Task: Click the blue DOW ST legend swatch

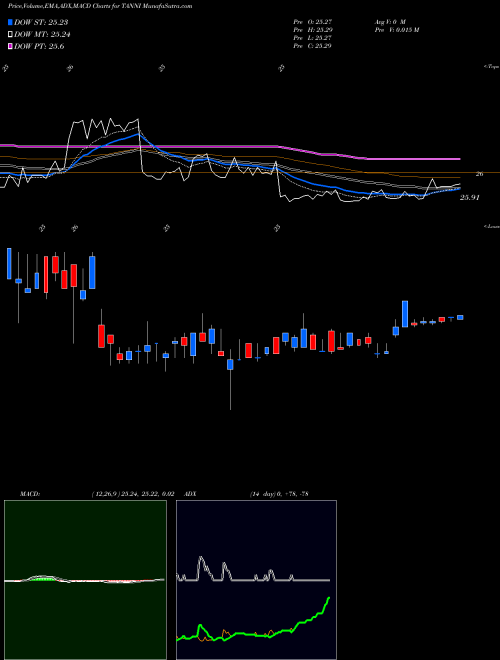Action: click(10, 22)
